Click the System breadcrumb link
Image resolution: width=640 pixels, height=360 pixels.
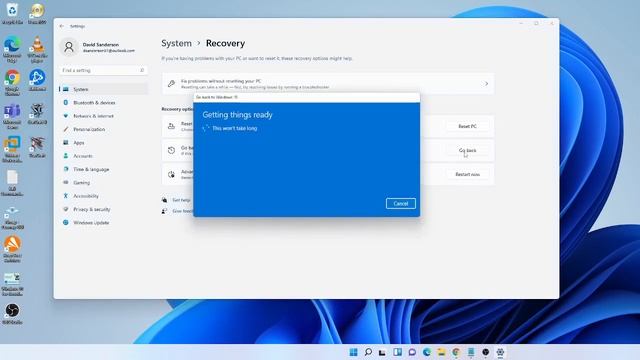point(176,43)
